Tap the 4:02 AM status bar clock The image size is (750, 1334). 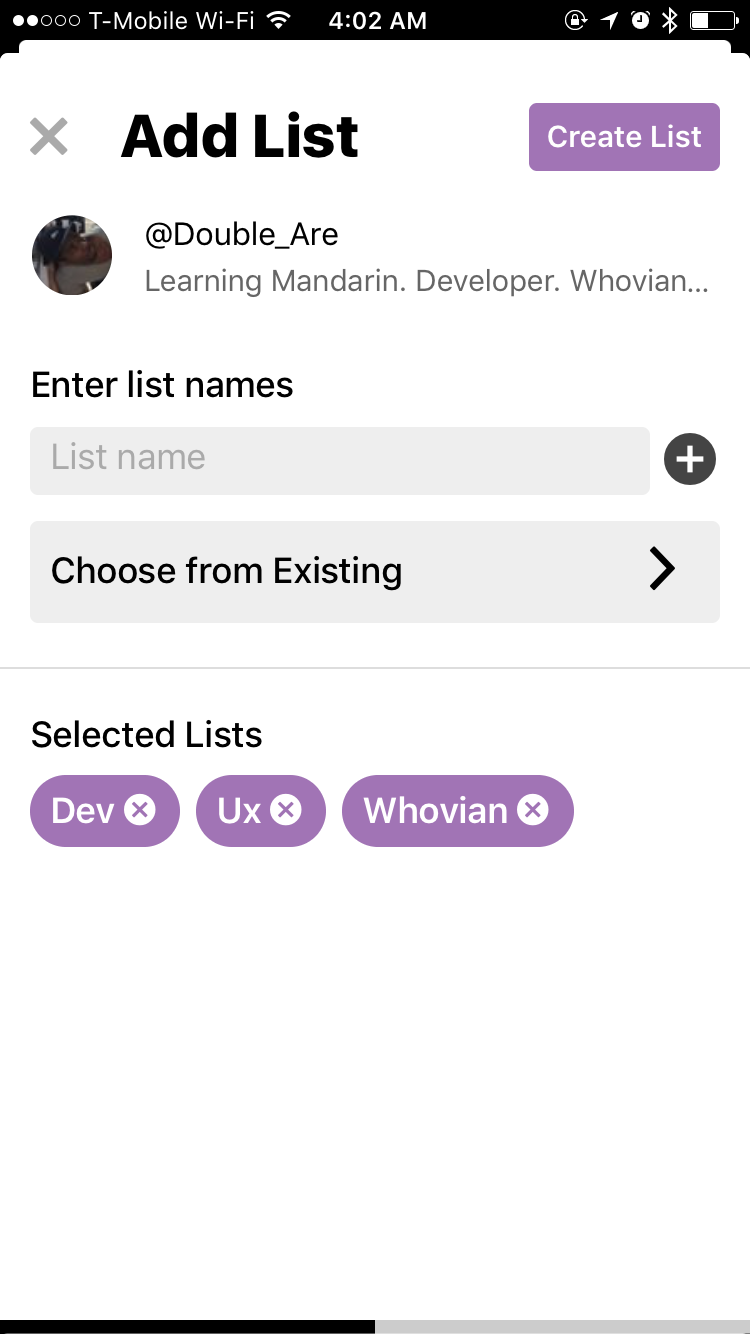coord(377,20)
